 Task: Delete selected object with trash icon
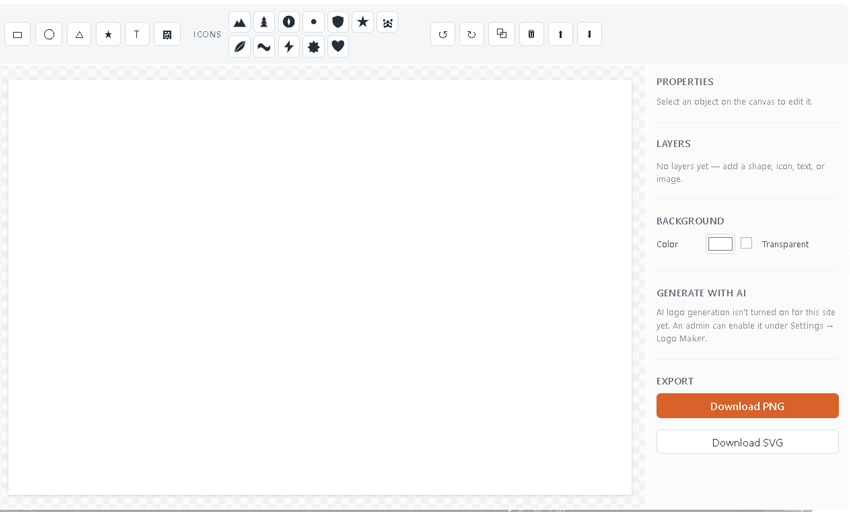(x=531, y=34)
